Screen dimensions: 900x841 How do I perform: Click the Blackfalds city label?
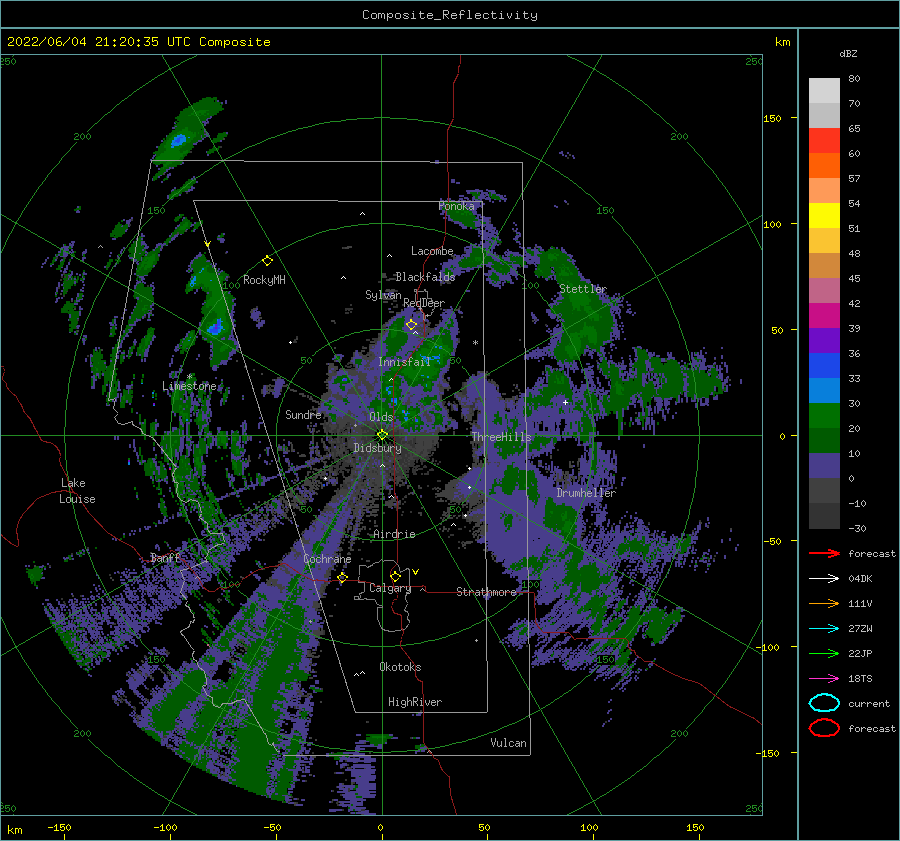(425, 277)
